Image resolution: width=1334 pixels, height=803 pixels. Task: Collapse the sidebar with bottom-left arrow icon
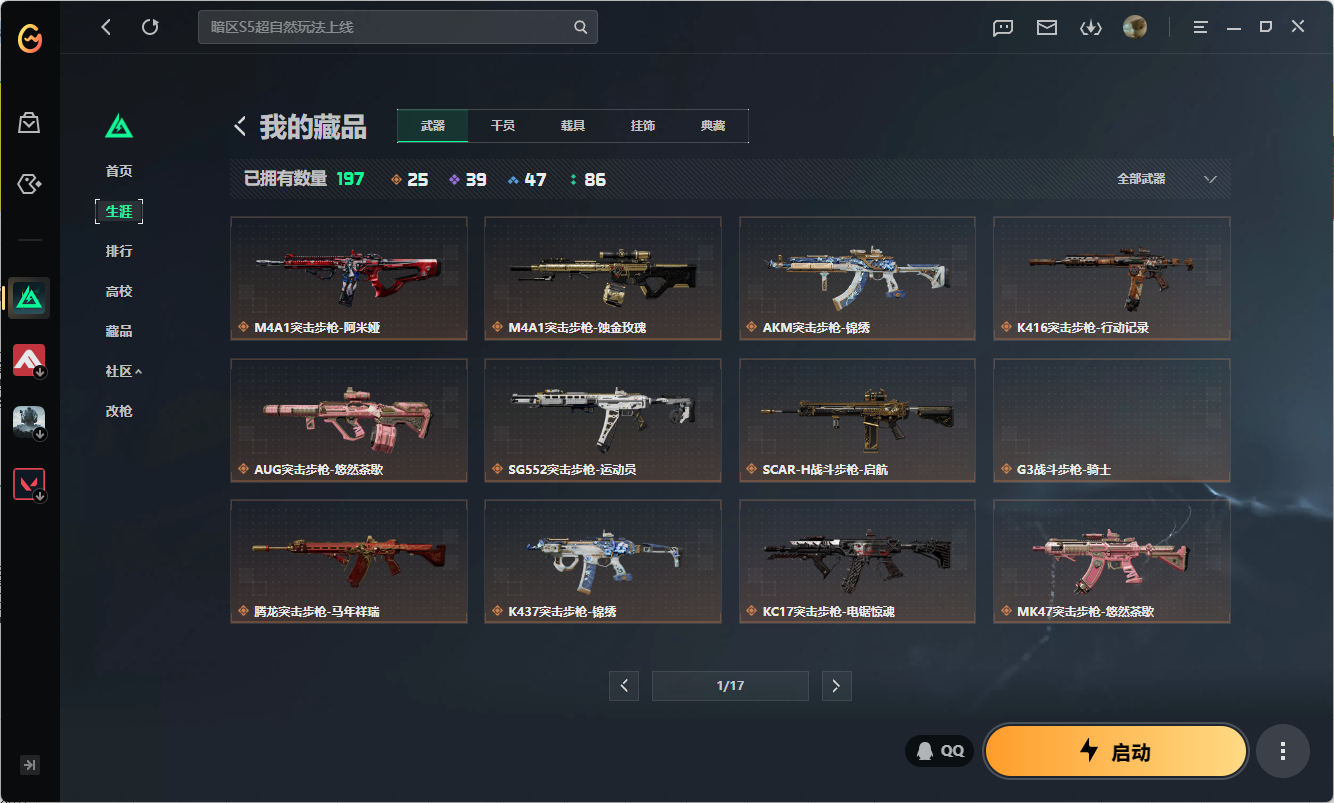click(30, 765)
